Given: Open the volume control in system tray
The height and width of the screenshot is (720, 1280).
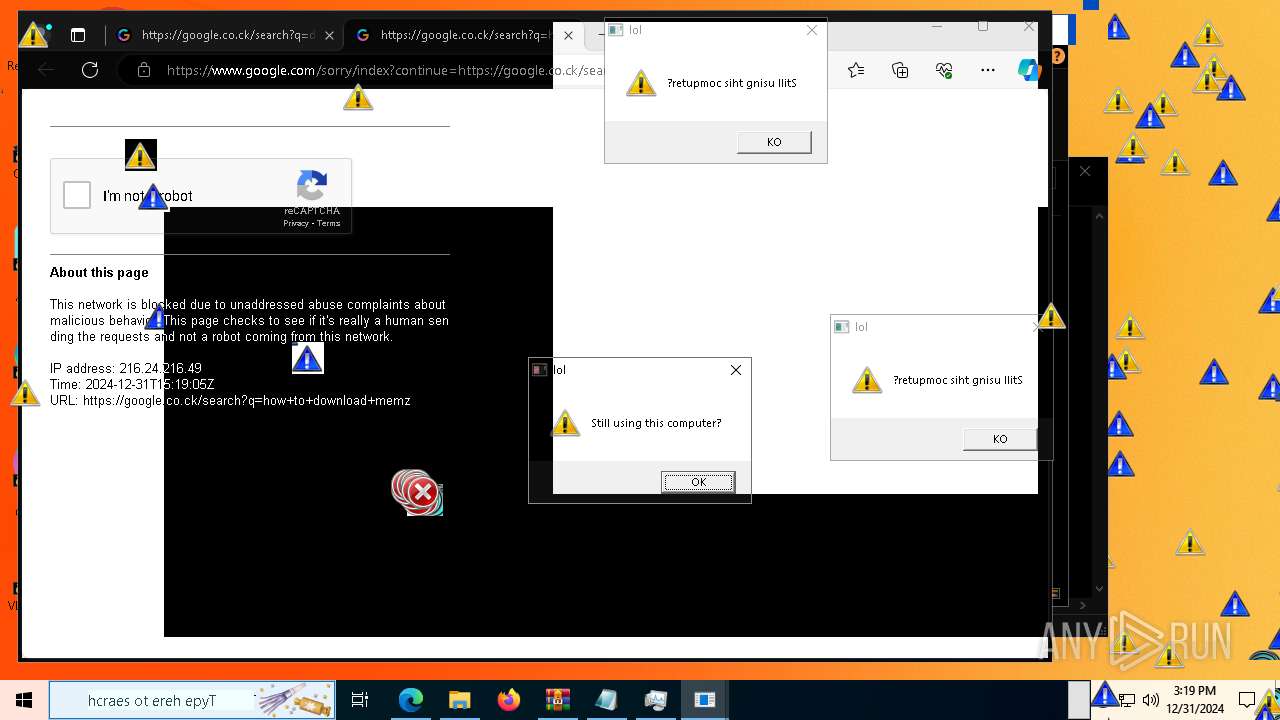Looking at the screenshot, I should click(x=1150, y=700).
